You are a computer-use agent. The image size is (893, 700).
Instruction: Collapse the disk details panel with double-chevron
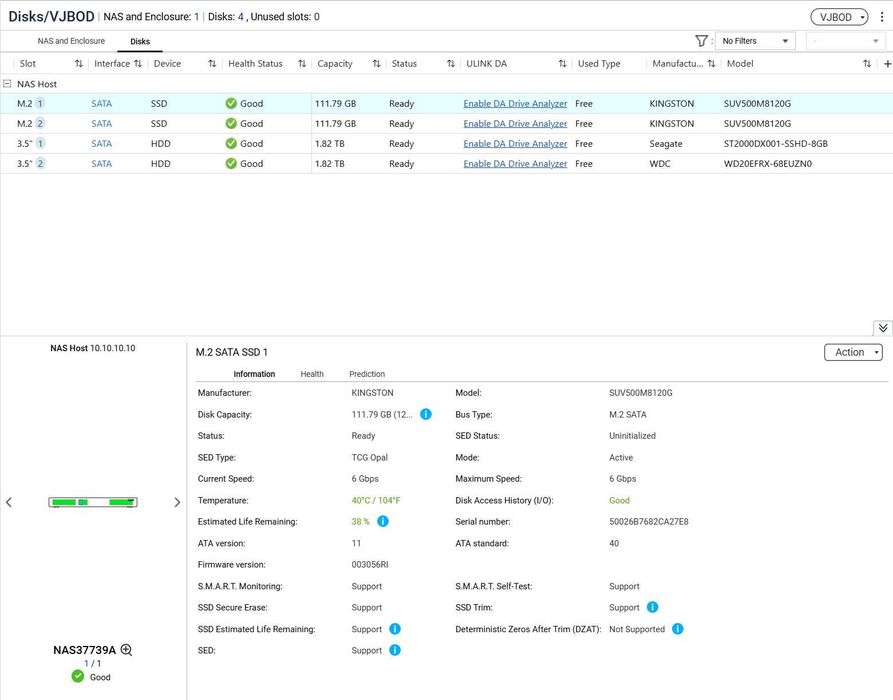[x=882, y=328]
